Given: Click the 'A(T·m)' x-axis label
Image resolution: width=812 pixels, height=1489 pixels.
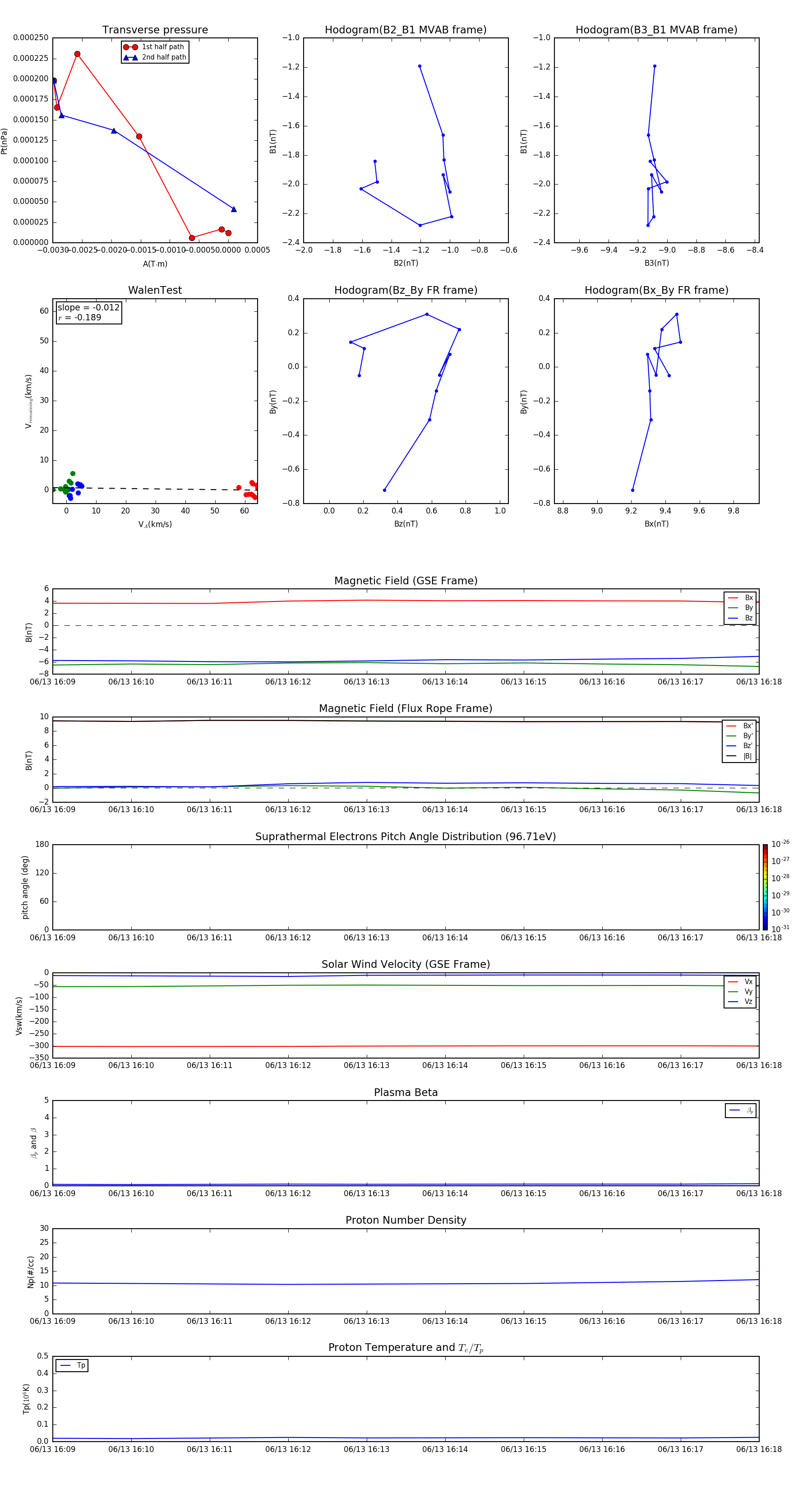Looking at the screenshot, I should pyautogui.click(x=155, y=264).
